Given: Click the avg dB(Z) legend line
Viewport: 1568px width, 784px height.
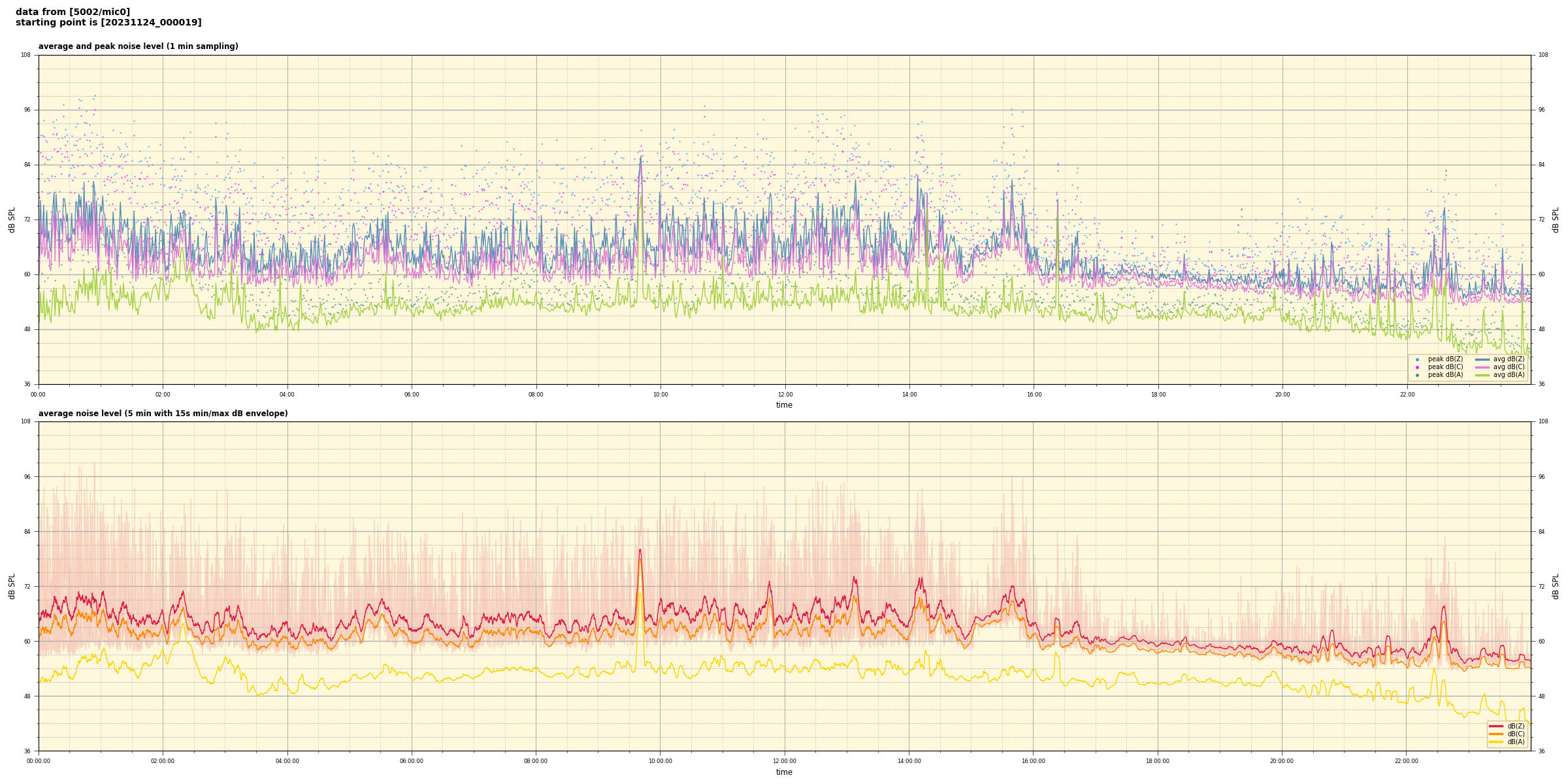Looking at the screenshot, I should coord(1482,359).
